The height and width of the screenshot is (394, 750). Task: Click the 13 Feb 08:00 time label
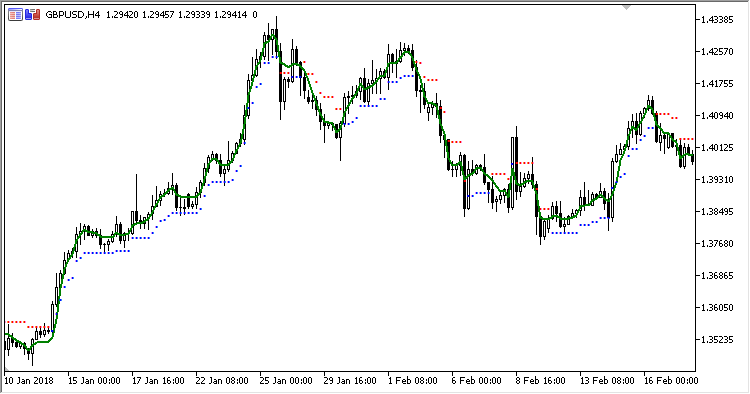pyautogui.click(x=607, y=381)
